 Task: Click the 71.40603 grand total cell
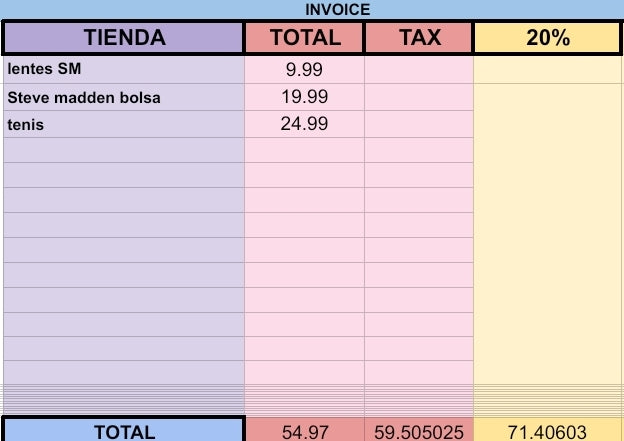coord(548,431)
